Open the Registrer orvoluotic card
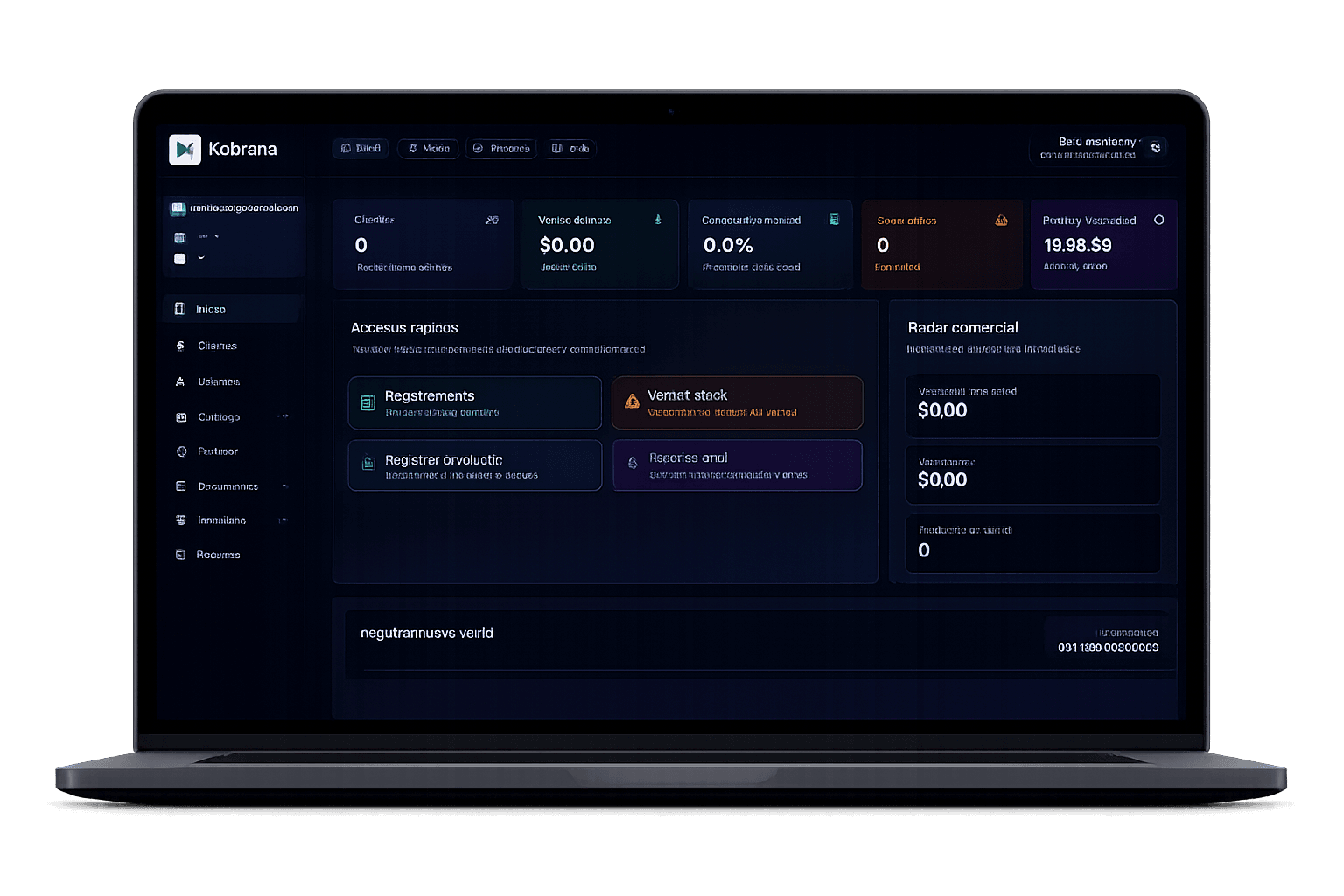 pos(475,465)
